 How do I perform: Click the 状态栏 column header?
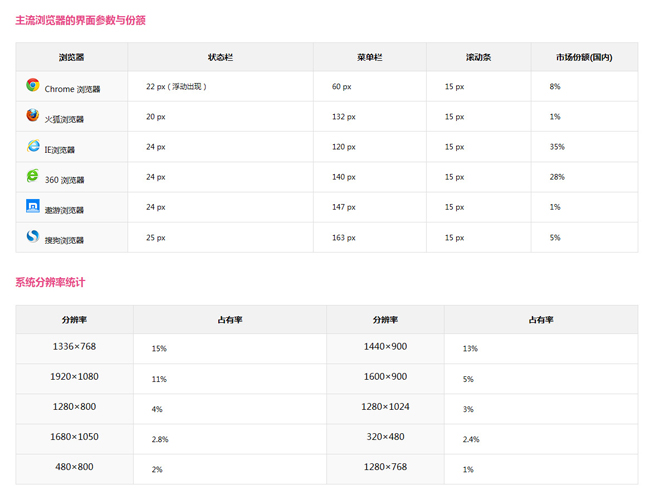coord(220,57)
